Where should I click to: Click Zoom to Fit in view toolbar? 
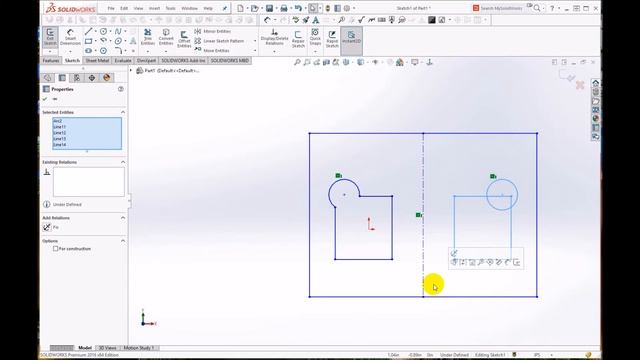click(297, 62)
